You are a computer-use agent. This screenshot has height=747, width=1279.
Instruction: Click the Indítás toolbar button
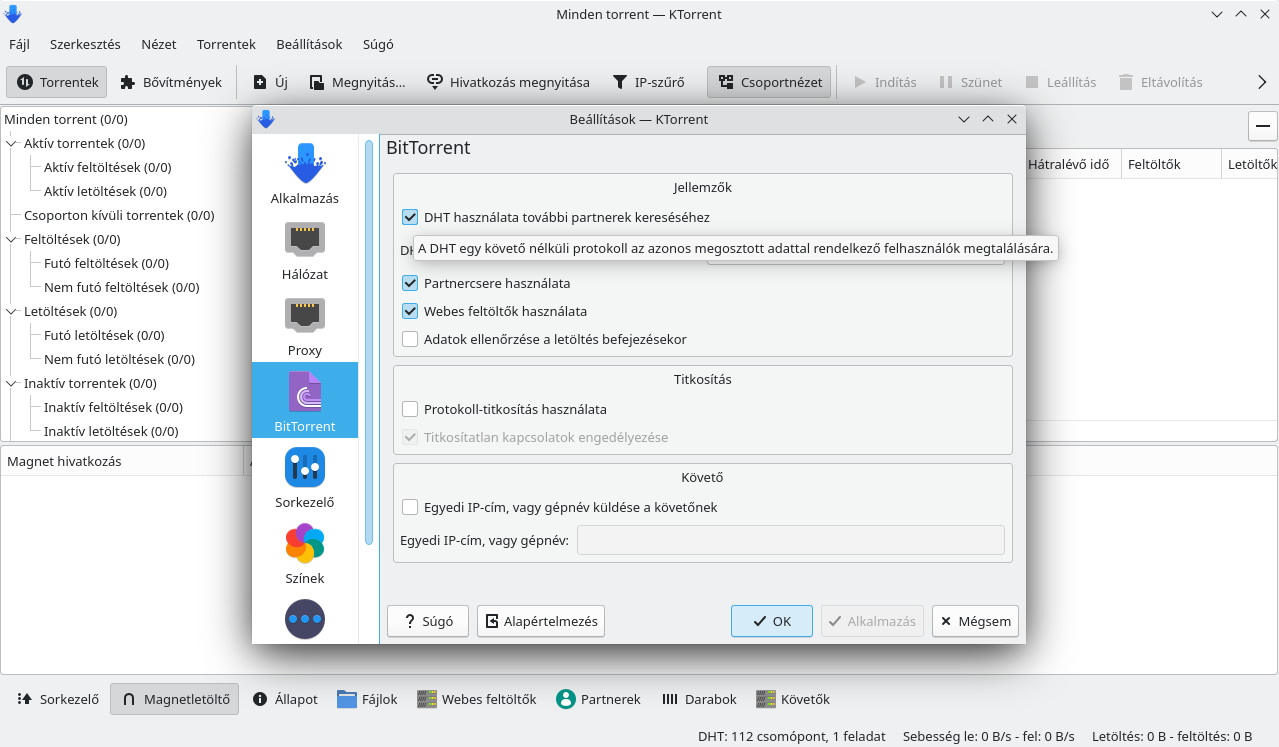coord(885,82)
